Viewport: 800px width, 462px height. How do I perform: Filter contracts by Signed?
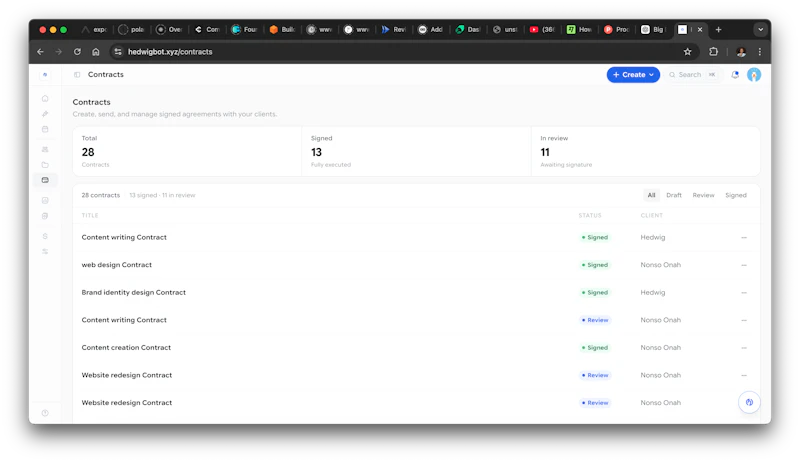(x=736, y=195)
